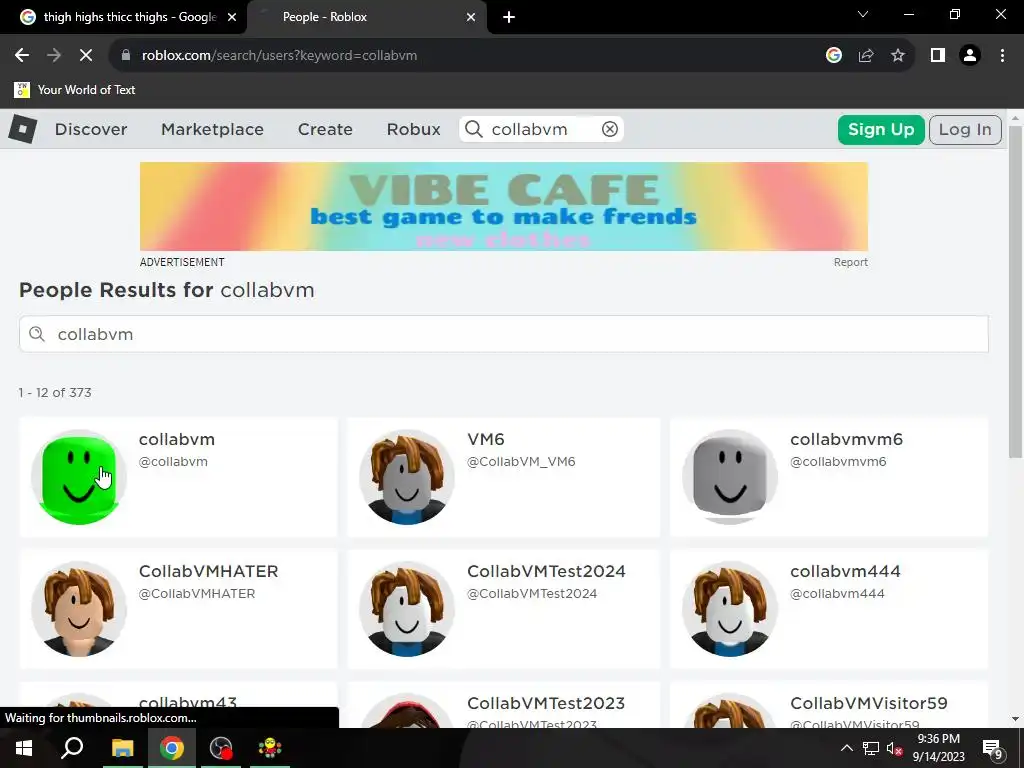Viewport: 1024px width, 768px height.
Task: Click the Chrome icon in the taskbar
Action: click(x=172, y=748)
